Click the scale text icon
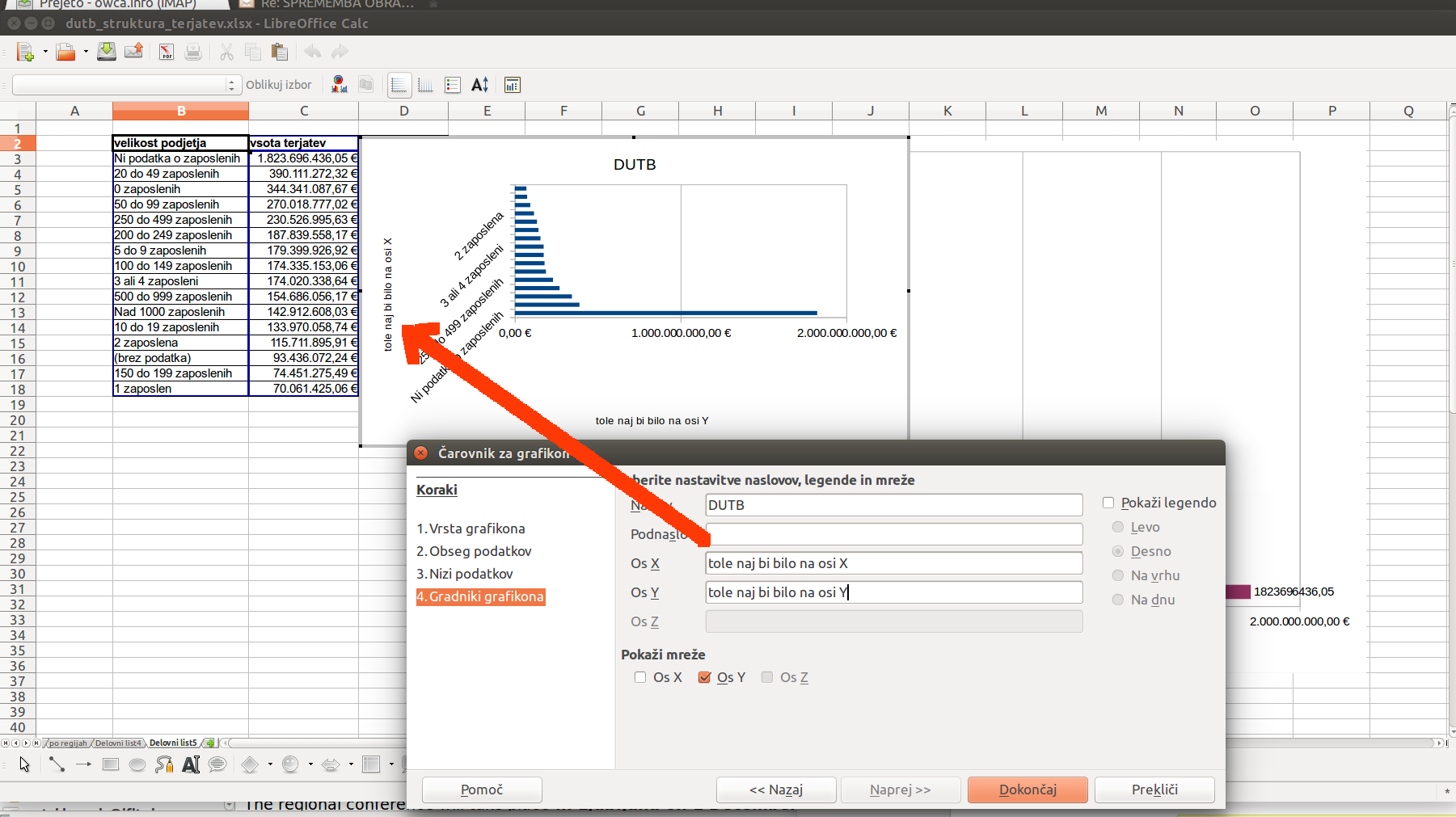Image resolution: width=1456 pixels, height=817 pixels. [x=480, y=85]
